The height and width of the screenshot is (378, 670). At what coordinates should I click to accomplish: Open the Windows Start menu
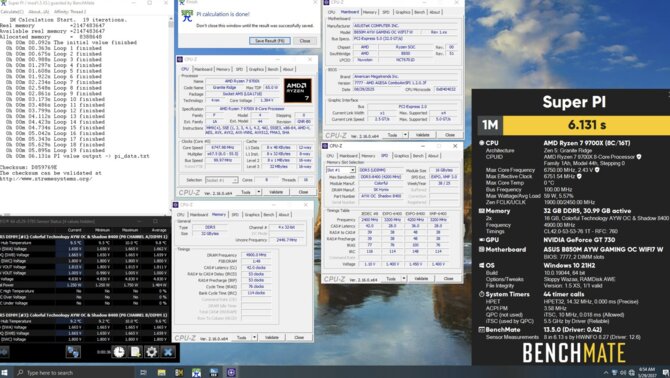[5, 372]
